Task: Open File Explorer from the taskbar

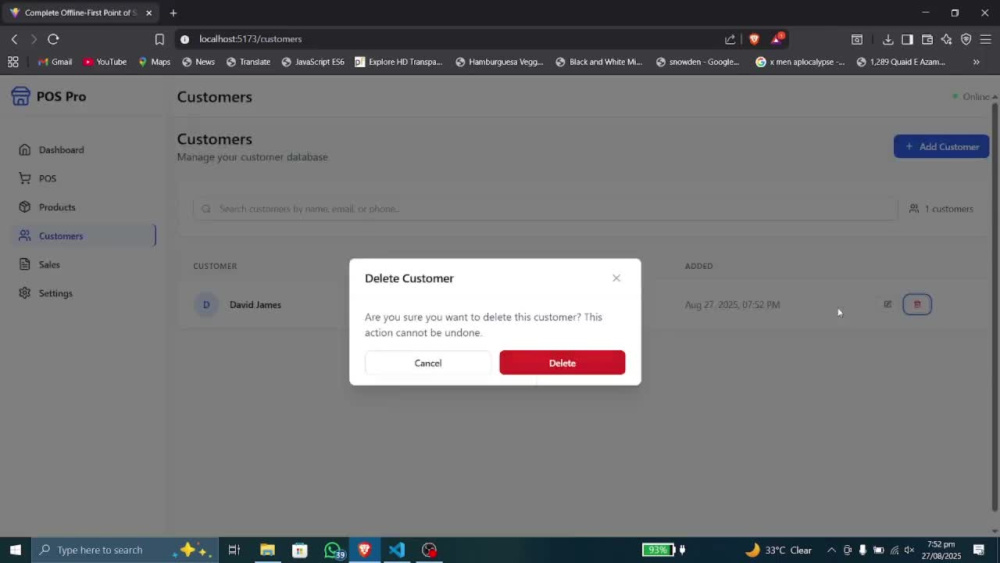Action: 267,550
